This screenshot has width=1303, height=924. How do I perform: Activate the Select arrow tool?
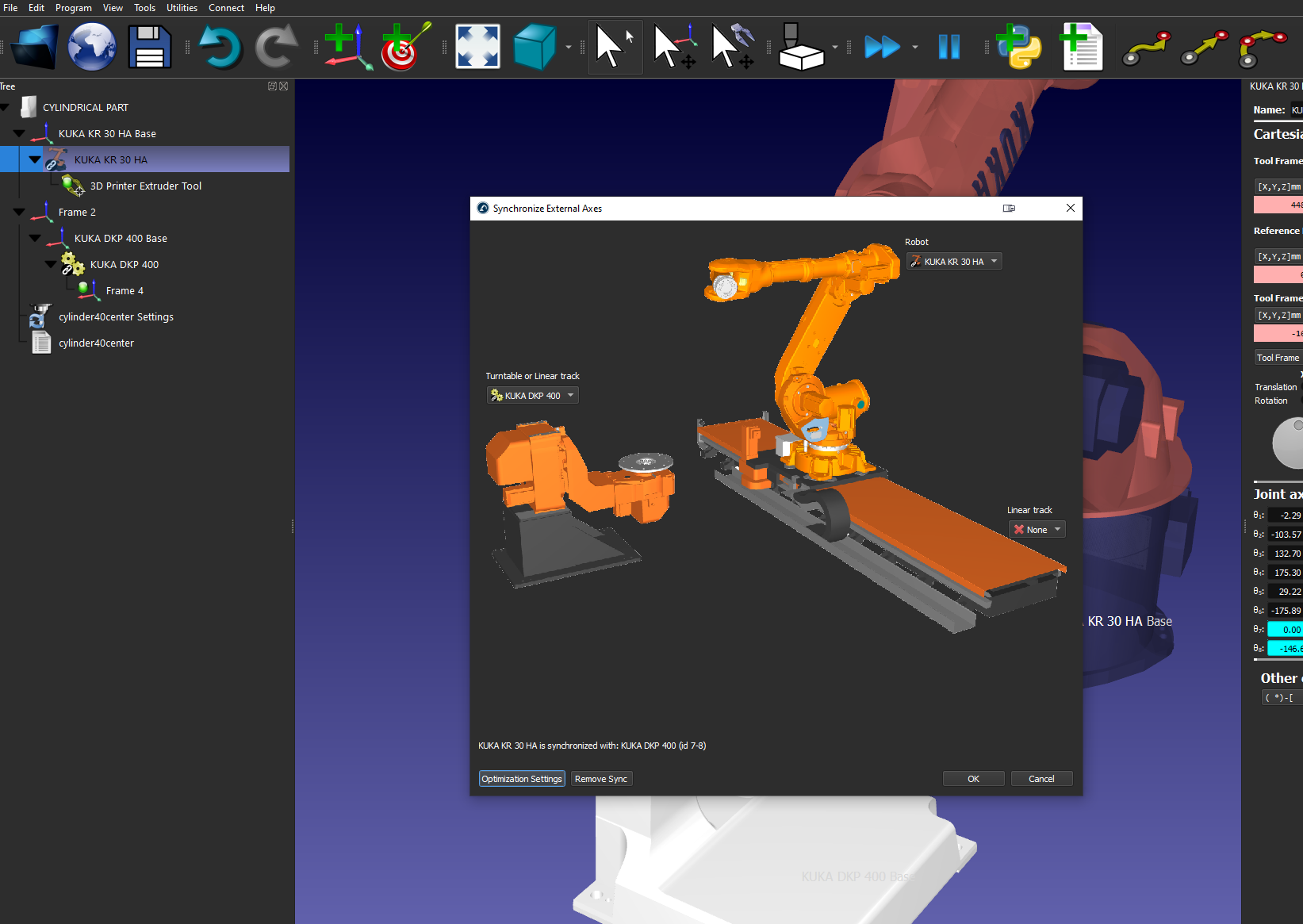(x=615, y=47)
